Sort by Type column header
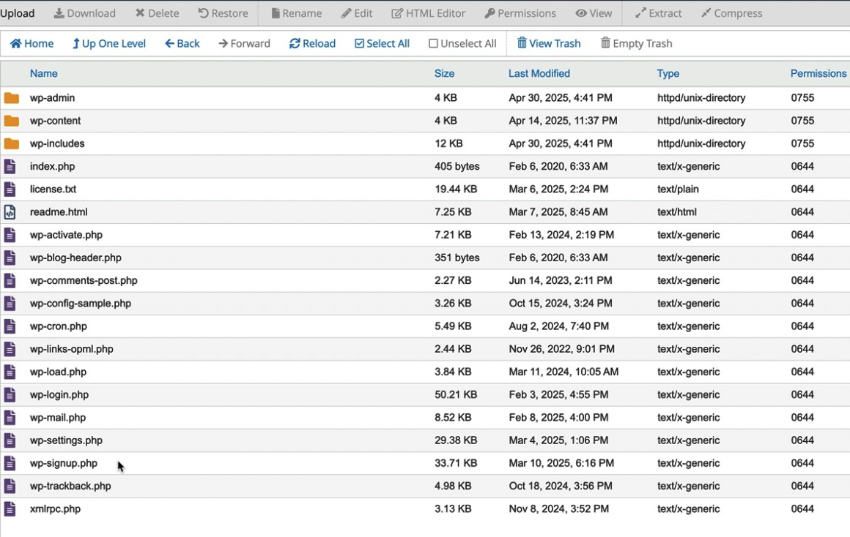The height and width of the screenshot is (537, 850). pyautogui.click(x=668, y=73)
